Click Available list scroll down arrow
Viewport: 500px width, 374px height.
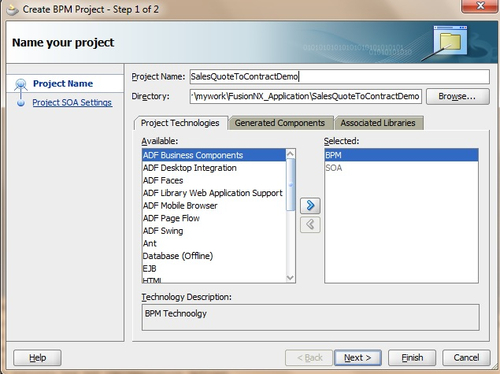[x=290, y=278]
